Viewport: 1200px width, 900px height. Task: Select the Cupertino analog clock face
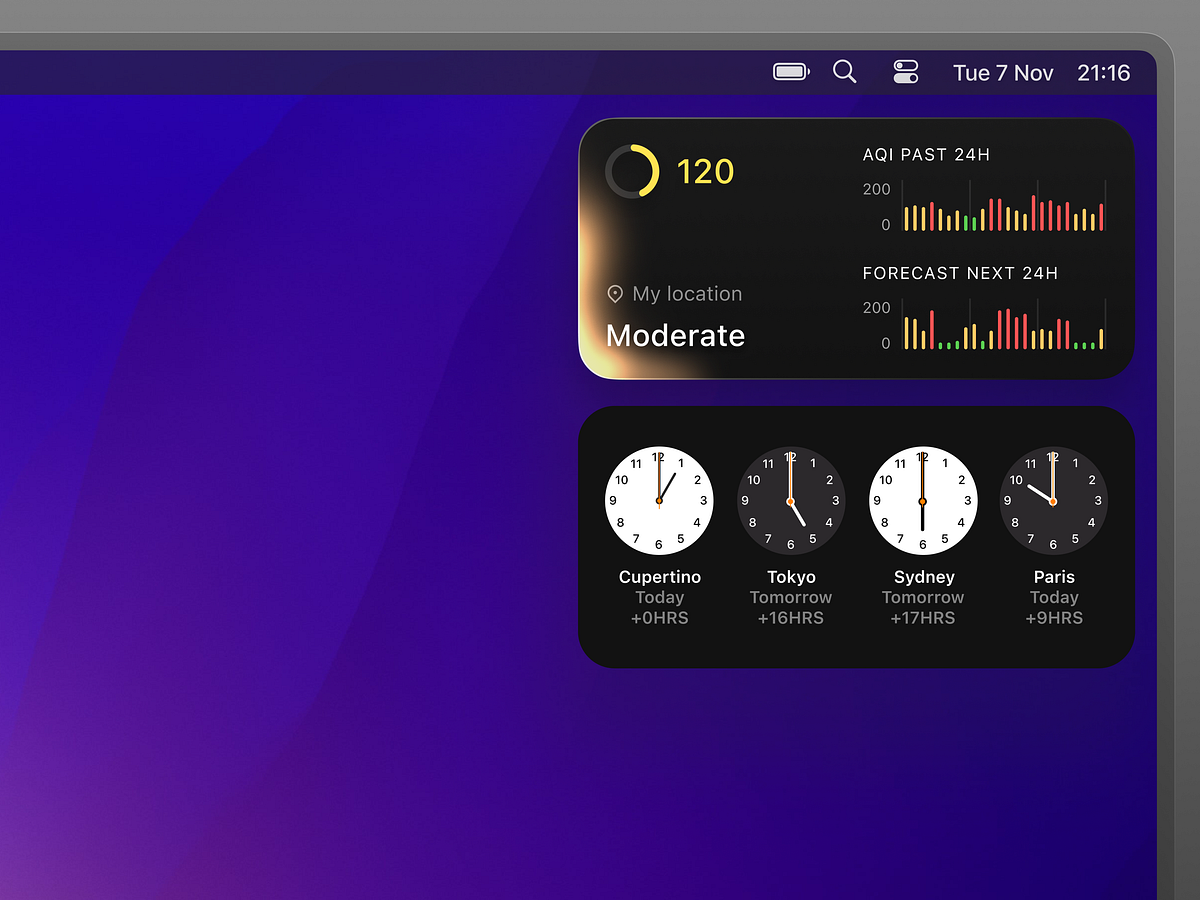tap(659, 500)
